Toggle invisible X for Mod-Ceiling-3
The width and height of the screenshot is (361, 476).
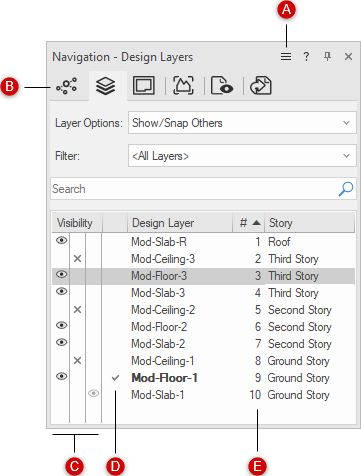[x=77, y=258]
